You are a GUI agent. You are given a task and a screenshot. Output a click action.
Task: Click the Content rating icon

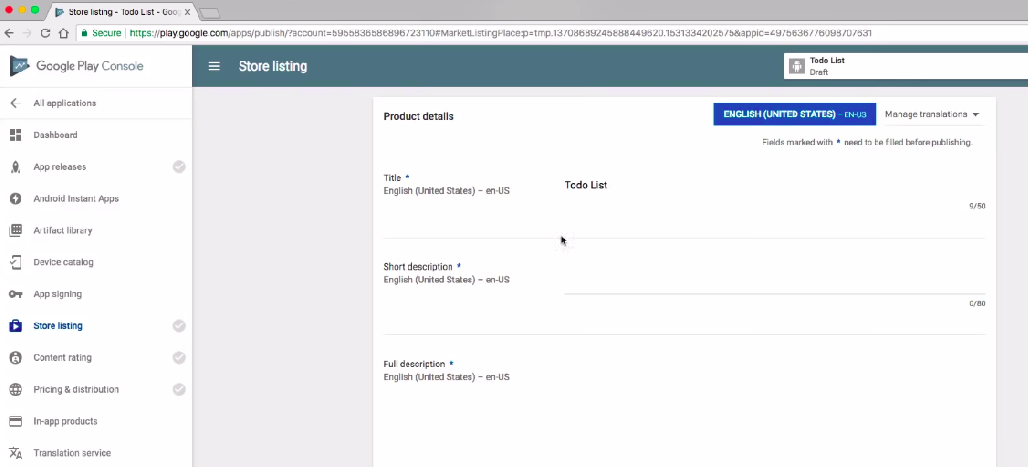coord(16,358)
